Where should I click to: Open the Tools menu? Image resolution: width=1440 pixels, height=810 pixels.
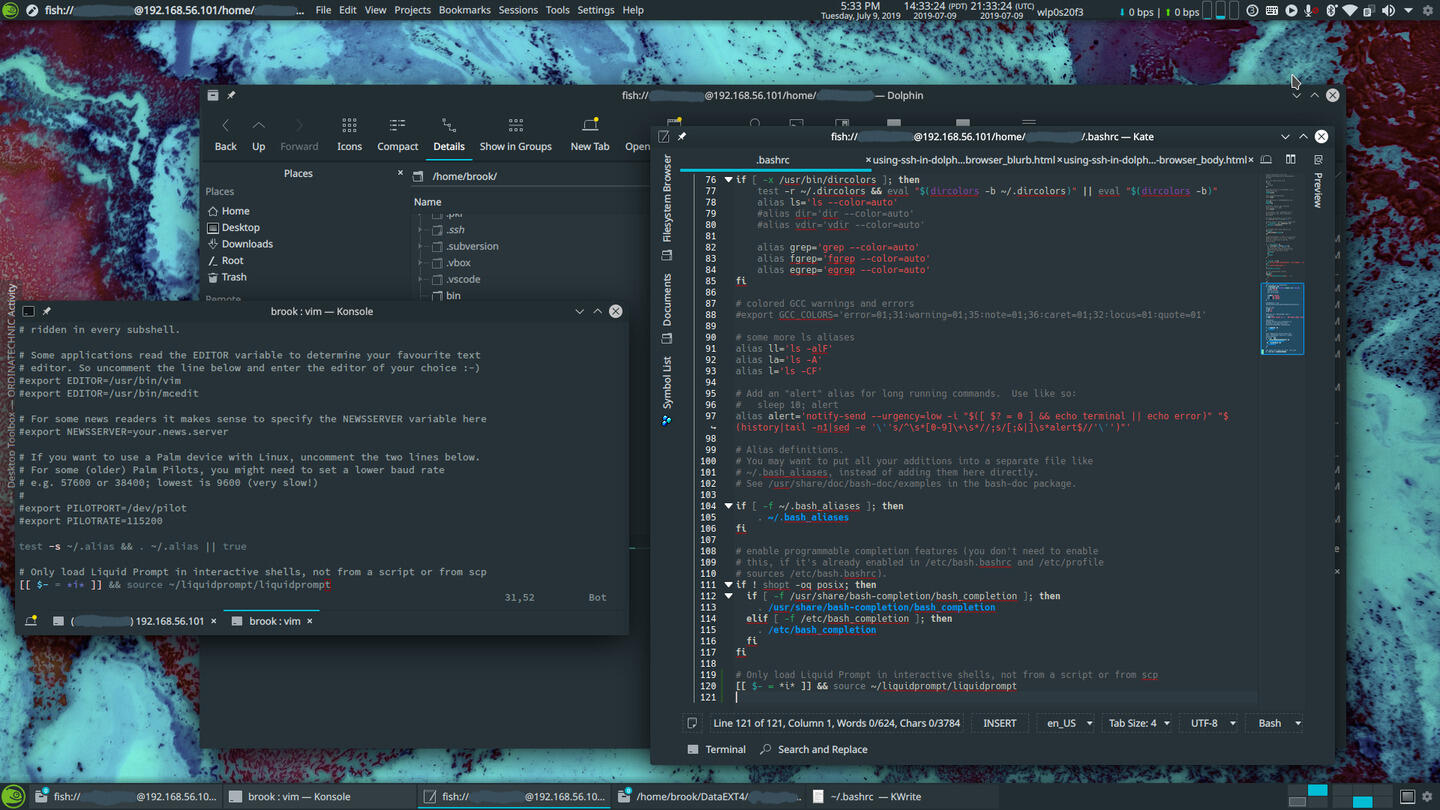click(558, 10)
